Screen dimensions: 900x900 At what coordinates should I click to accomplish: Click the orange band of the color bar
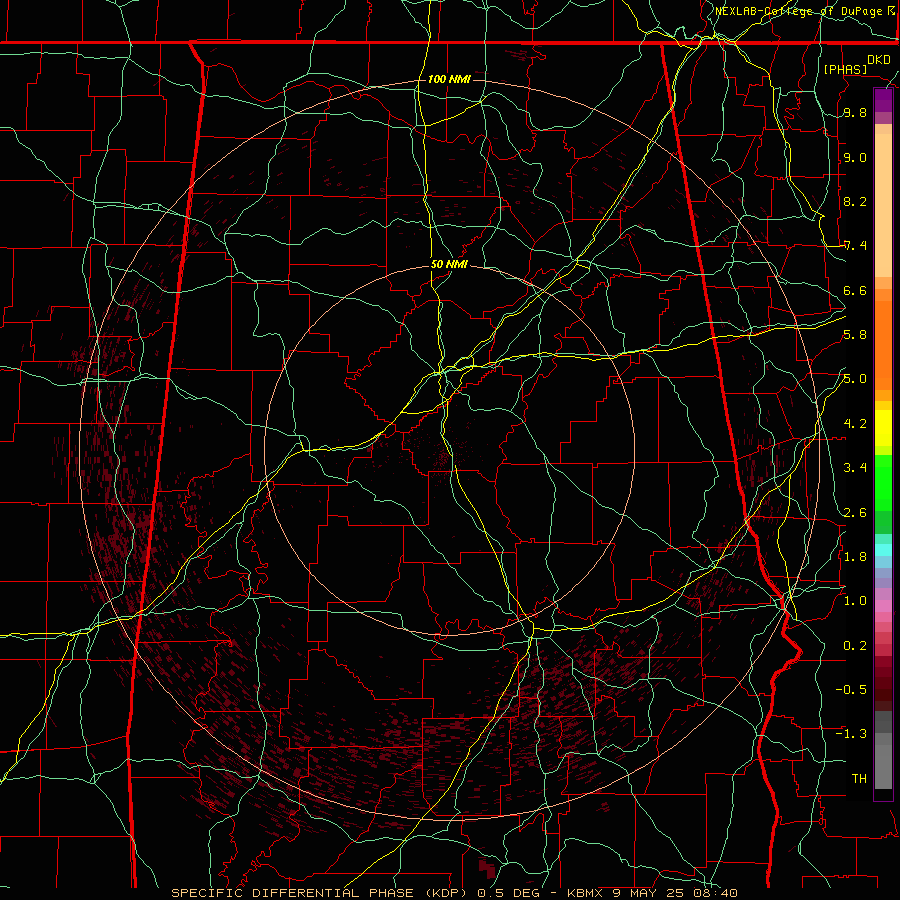[883, 344]
